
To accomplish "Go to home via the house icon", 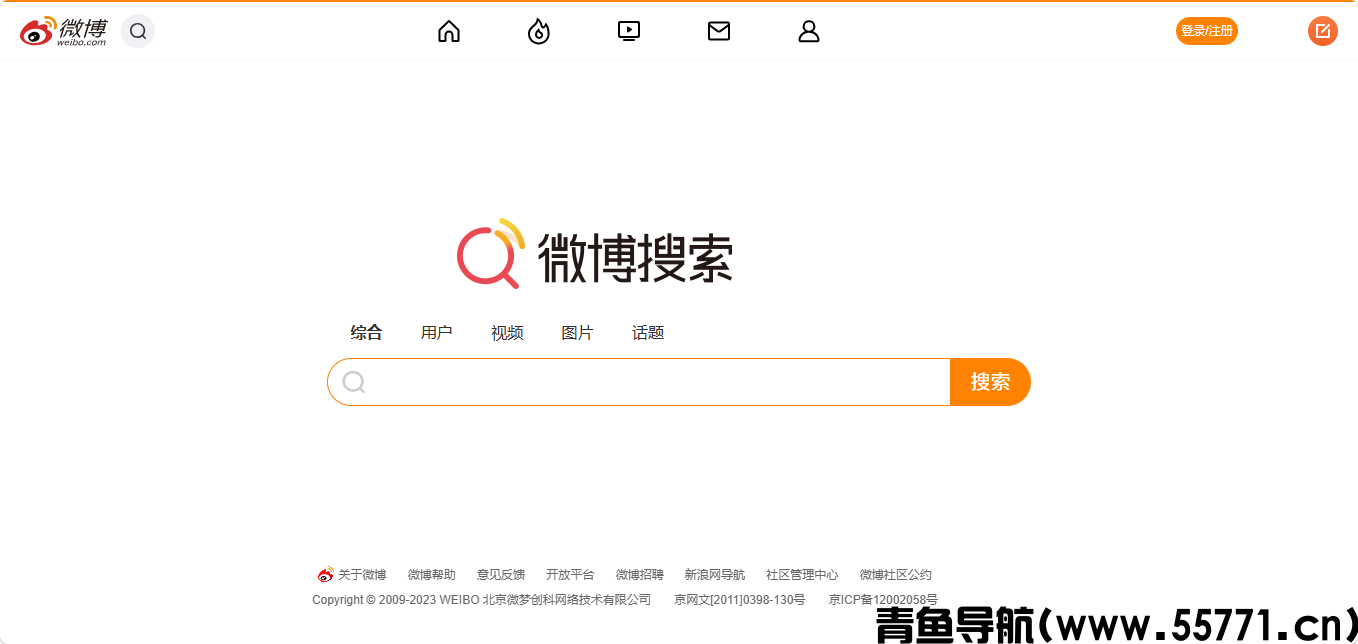I will click(x=449, y=32).
